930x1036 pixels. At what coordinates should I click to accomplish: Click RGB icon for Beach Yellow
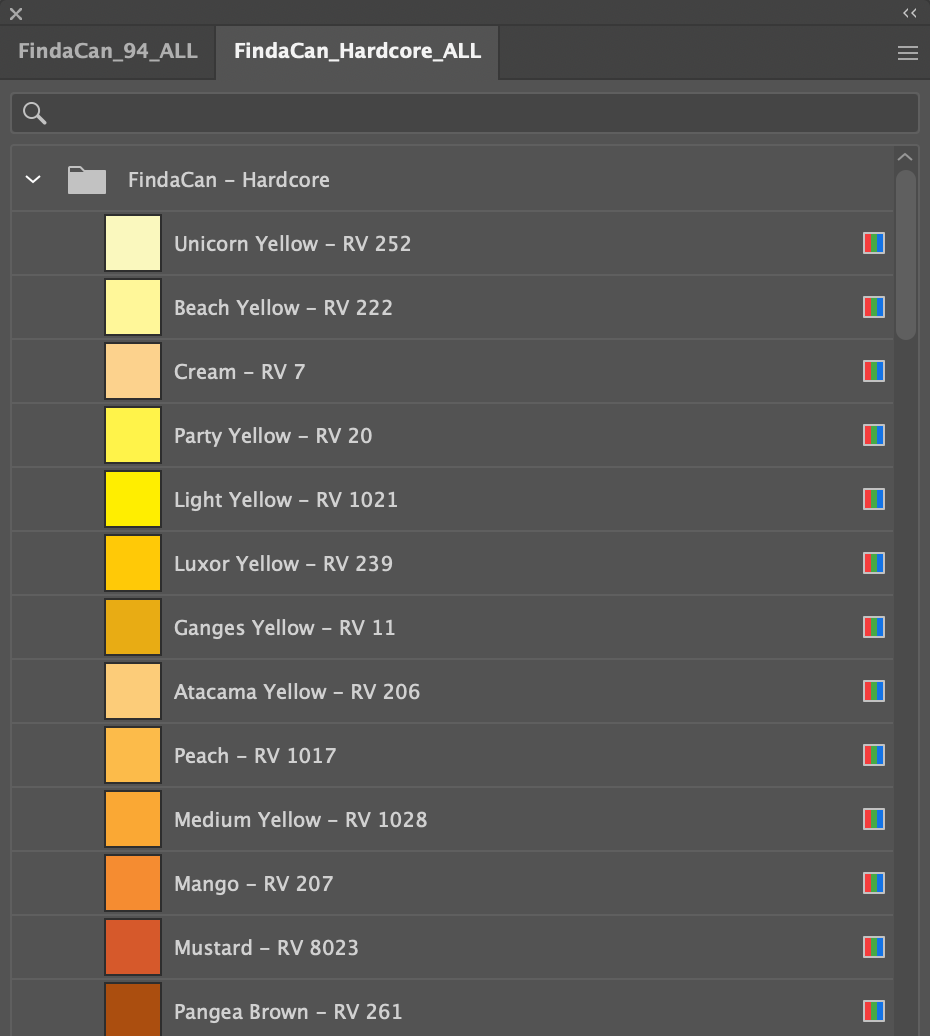click(x=874, y=307)
